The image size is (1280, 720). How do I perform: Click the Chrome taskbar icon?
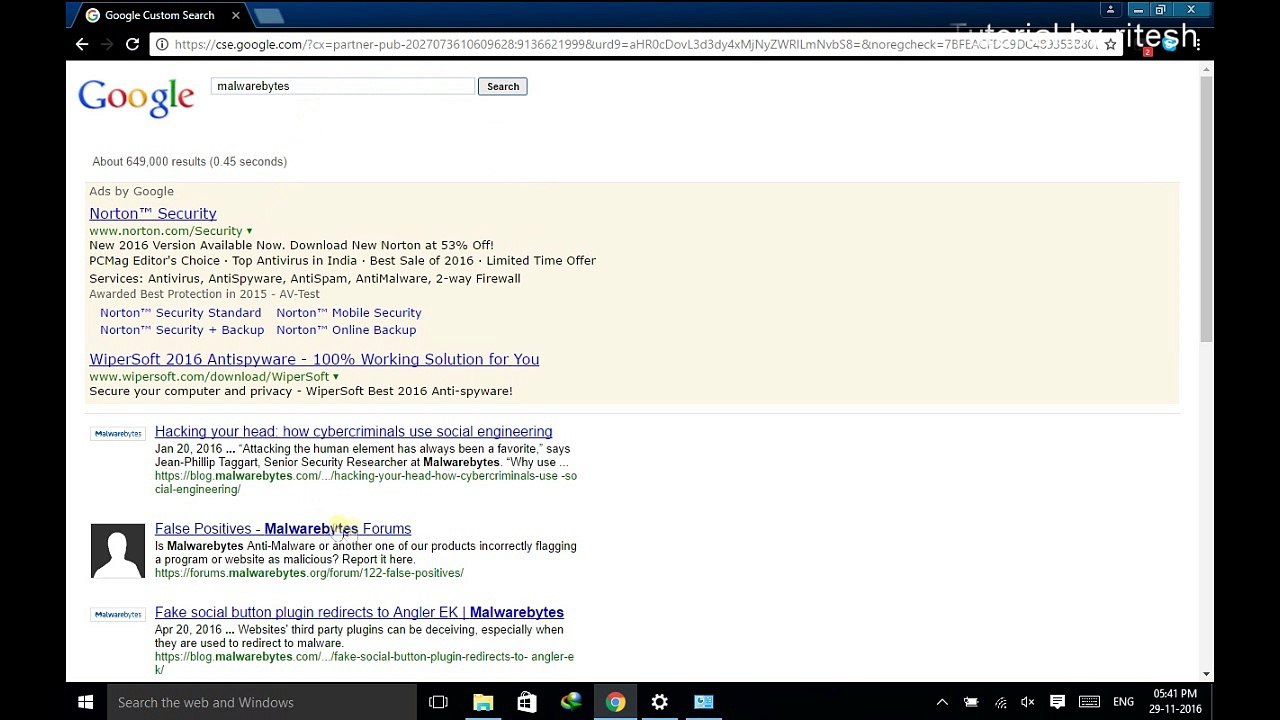coord(615,702)
